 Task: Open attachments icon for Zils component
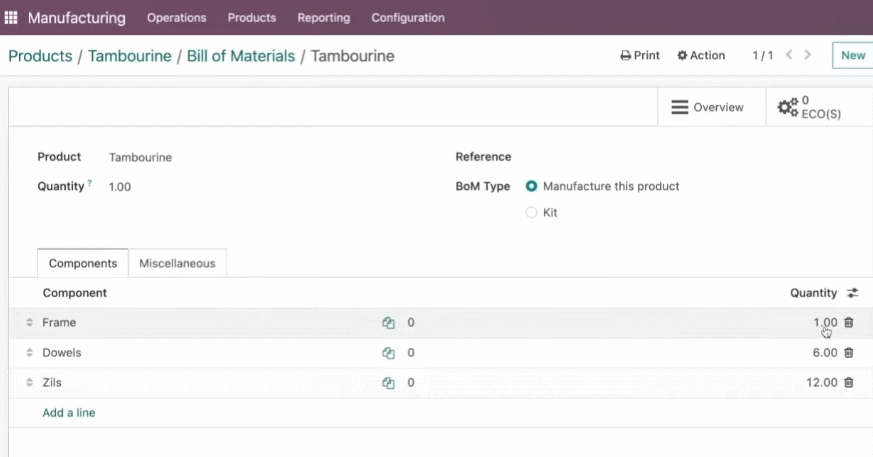[x=388, y=383]
